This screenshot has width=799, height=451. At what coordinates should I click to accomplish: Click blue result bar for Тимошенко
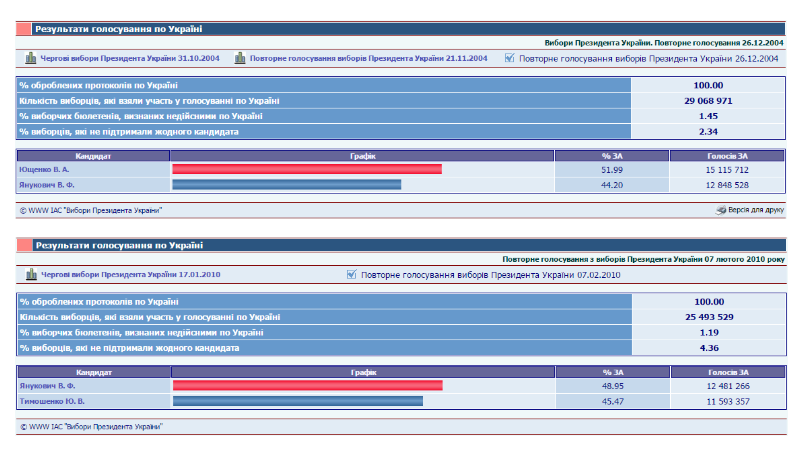click(x=298, y=401)
